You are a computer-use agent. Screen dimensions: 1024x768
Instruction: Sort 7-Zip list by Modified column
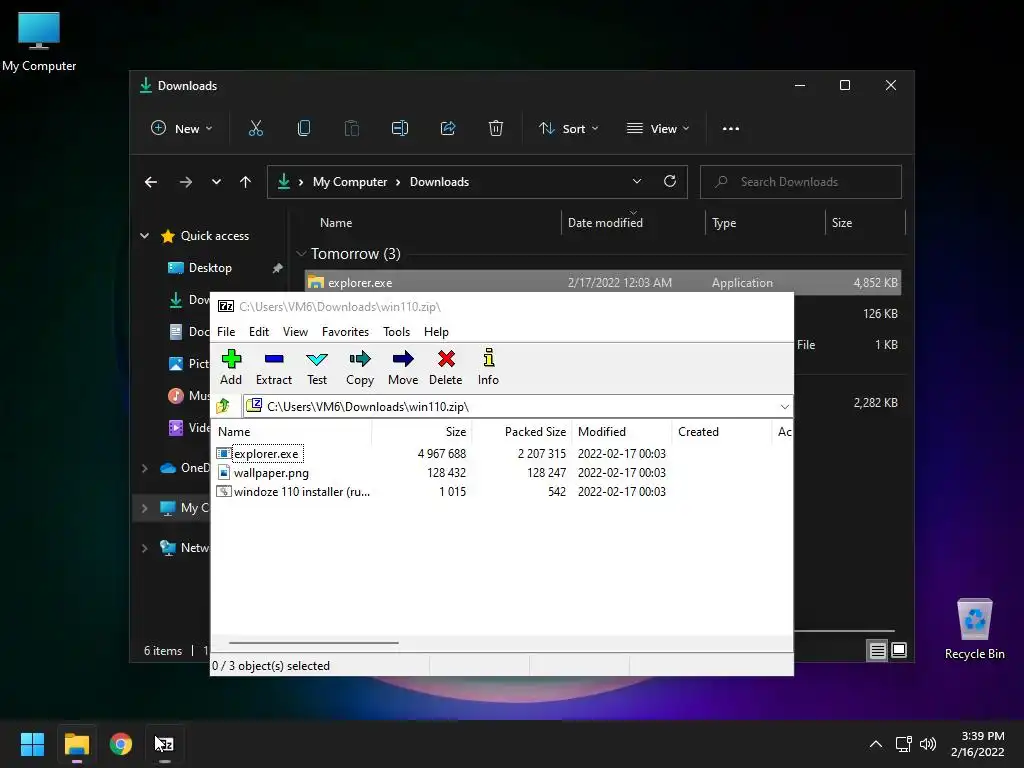pos(622,432)
